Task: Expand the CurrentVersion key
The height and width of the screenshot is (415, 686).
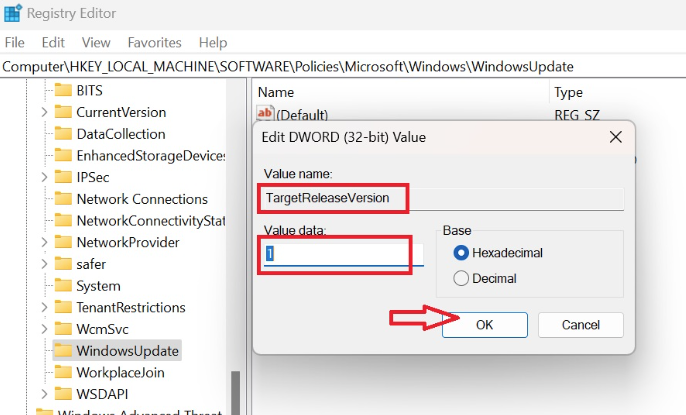Action: (x=44, y=112)
